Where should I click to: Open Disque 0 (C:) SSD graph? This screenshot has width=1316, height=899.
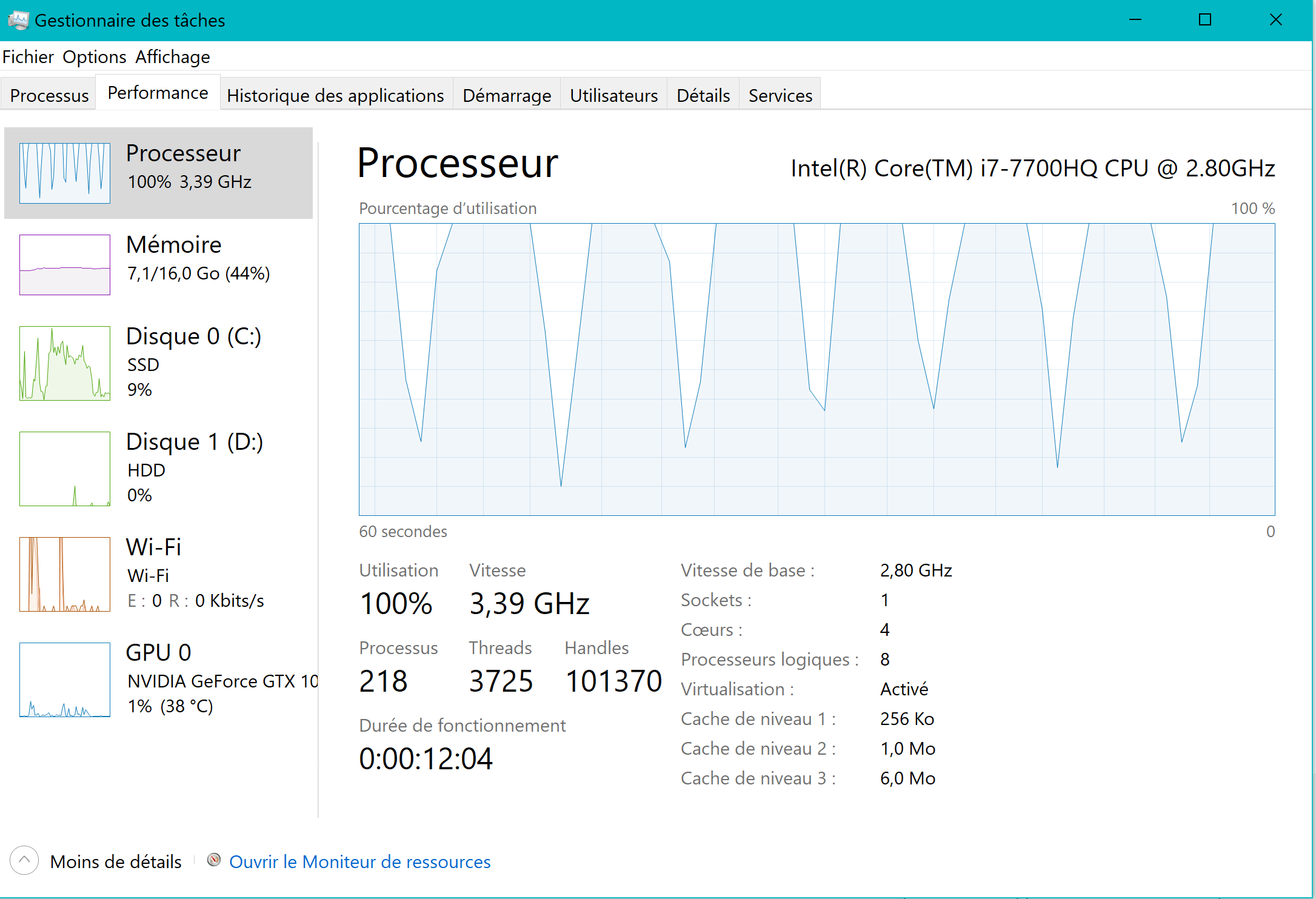[x=64, y=363]
